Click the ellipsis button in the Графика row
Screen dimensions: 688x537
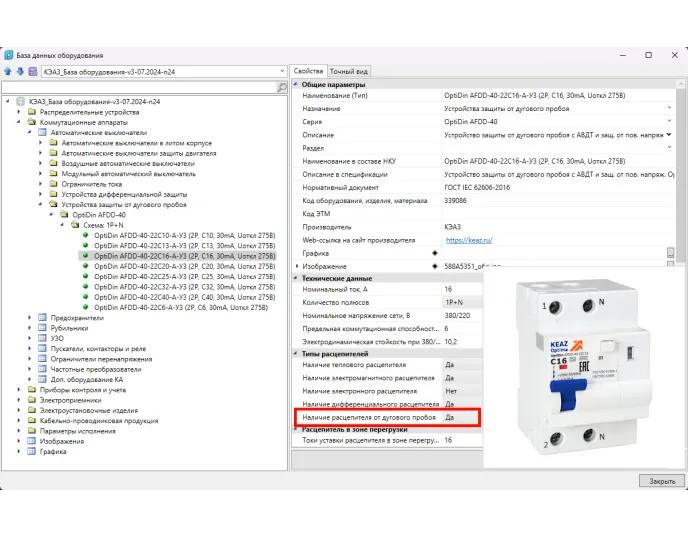(x=671, y=253)
